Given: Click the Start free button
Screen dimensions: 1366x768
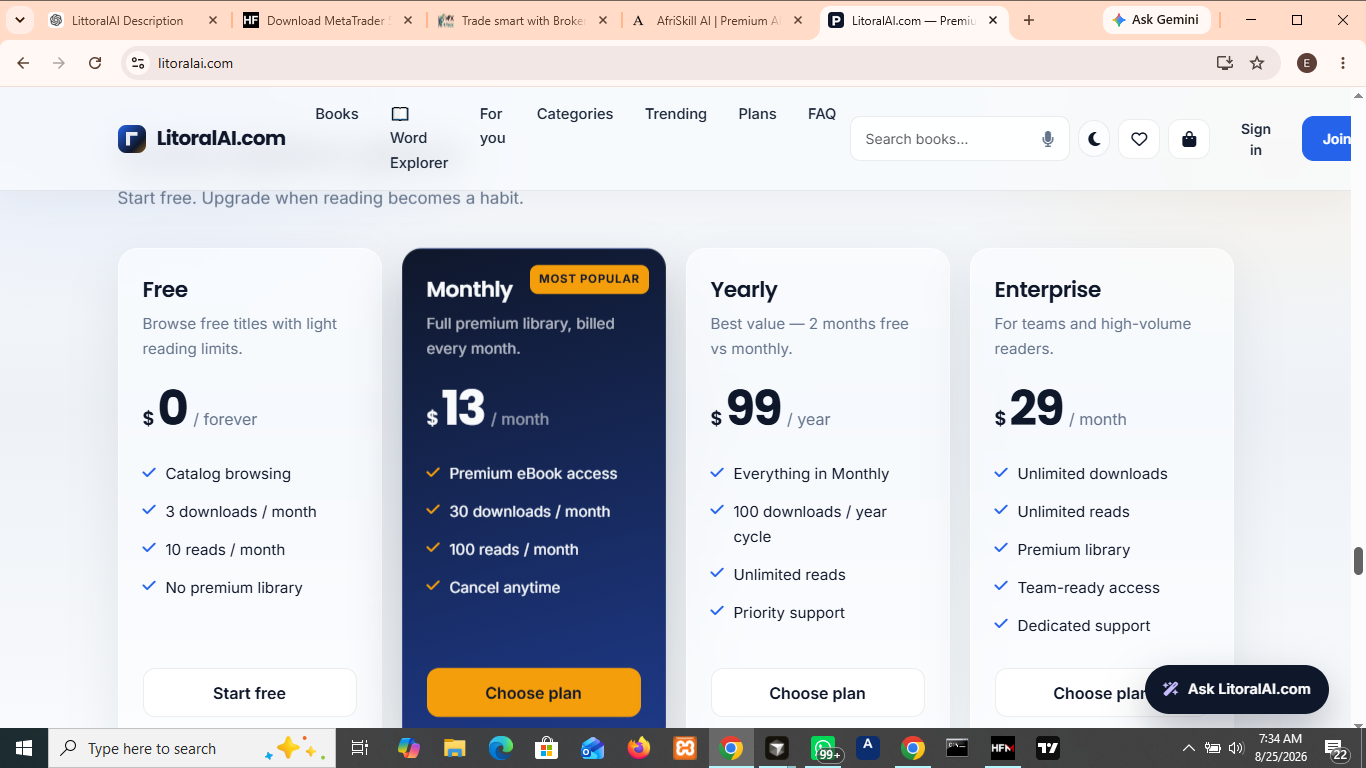Looking at the screenshot, I should pyautogui.click(x=250, y=693).
